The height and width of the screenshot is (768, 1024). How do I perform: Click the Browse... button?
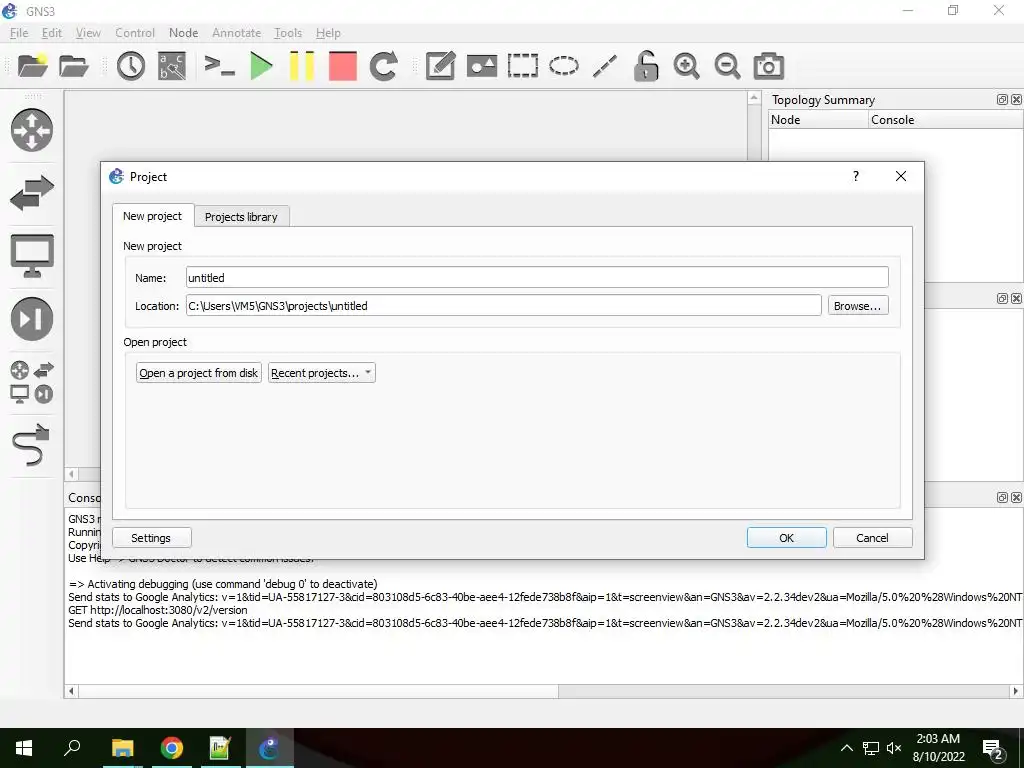(x=857, y=306)
